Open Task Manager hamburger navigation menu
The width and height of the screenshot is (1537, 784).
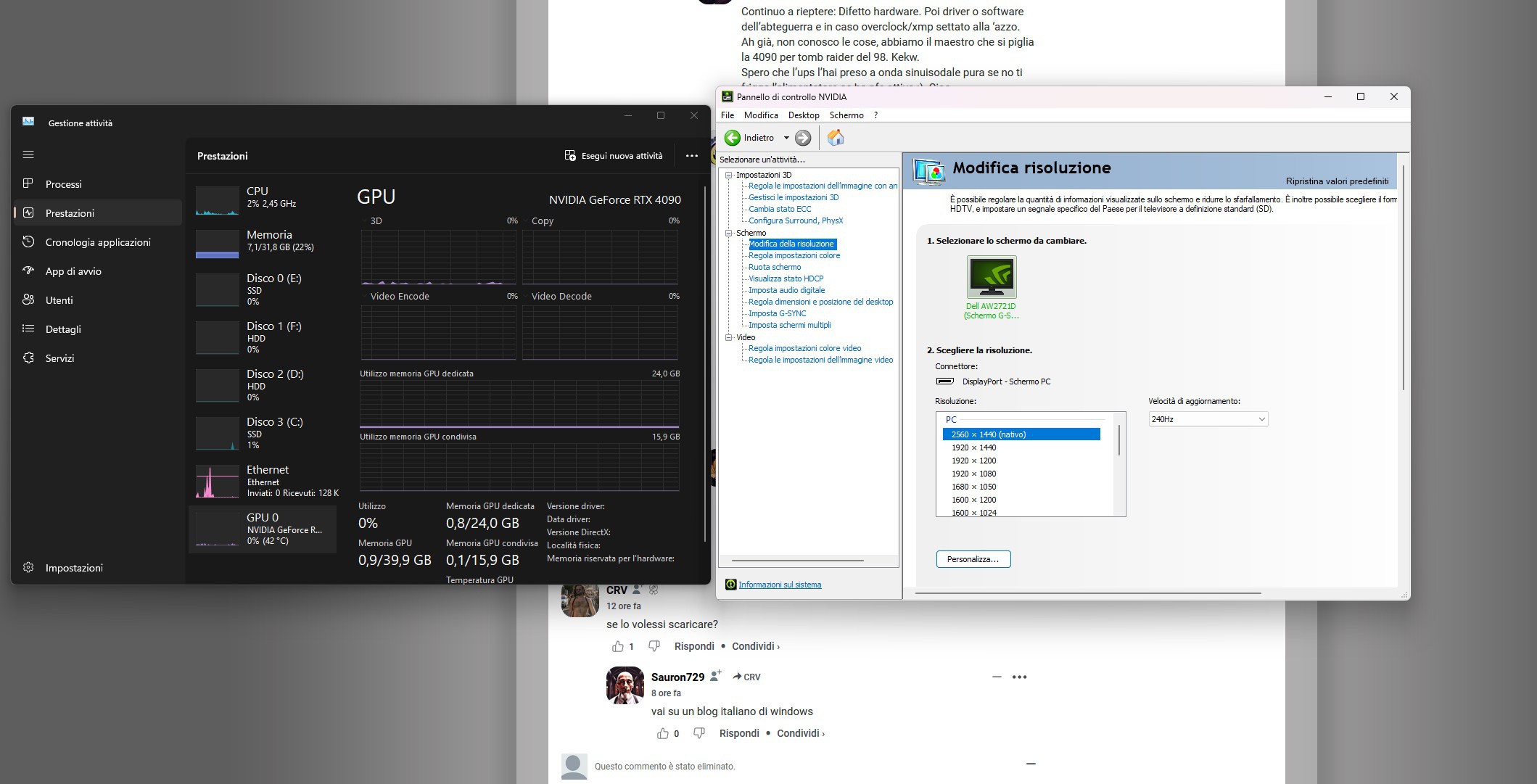pos(28,154)
